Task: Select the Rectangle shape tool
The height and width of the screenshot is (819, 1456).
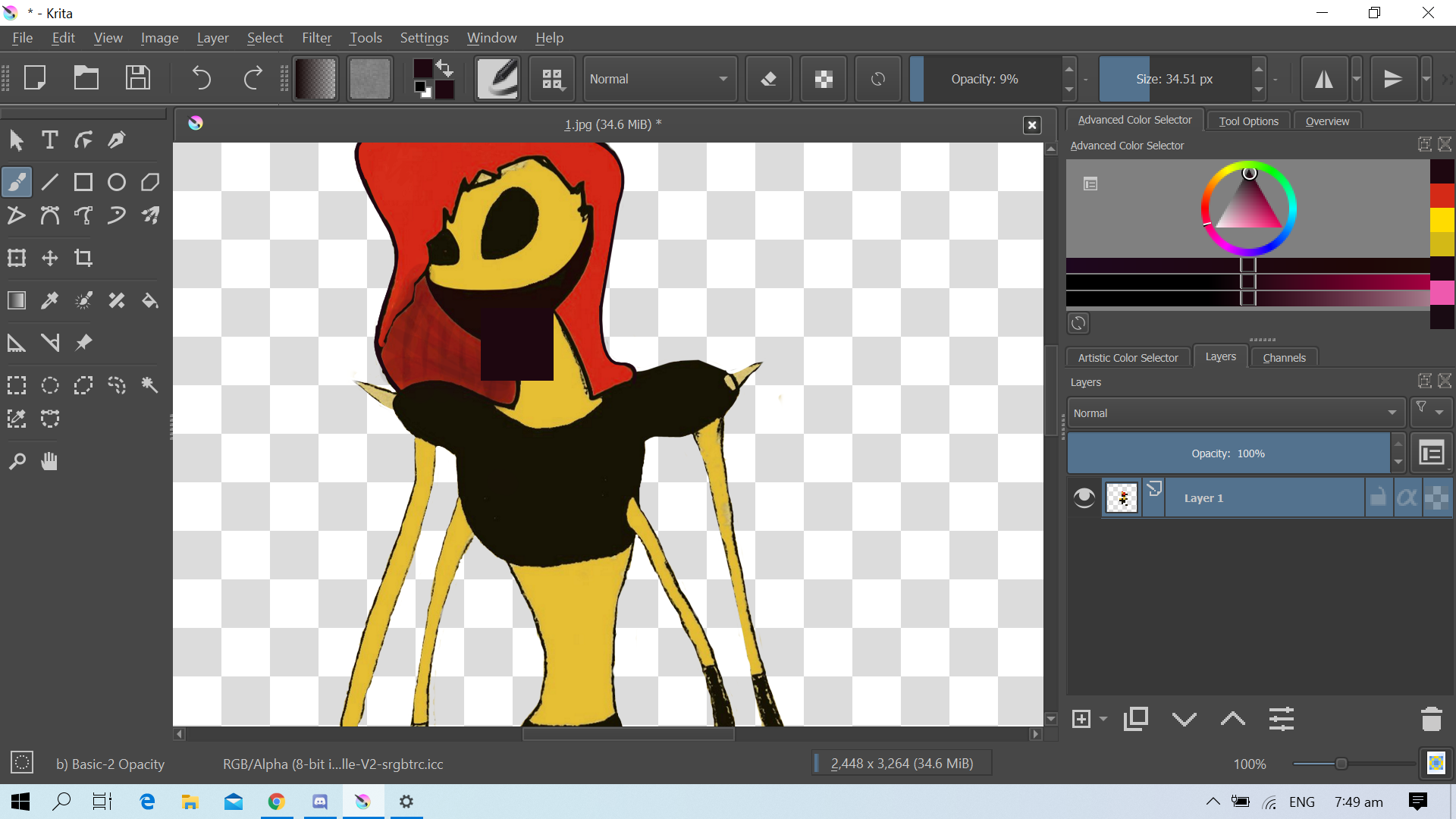Action: click(x=83, y=182)
